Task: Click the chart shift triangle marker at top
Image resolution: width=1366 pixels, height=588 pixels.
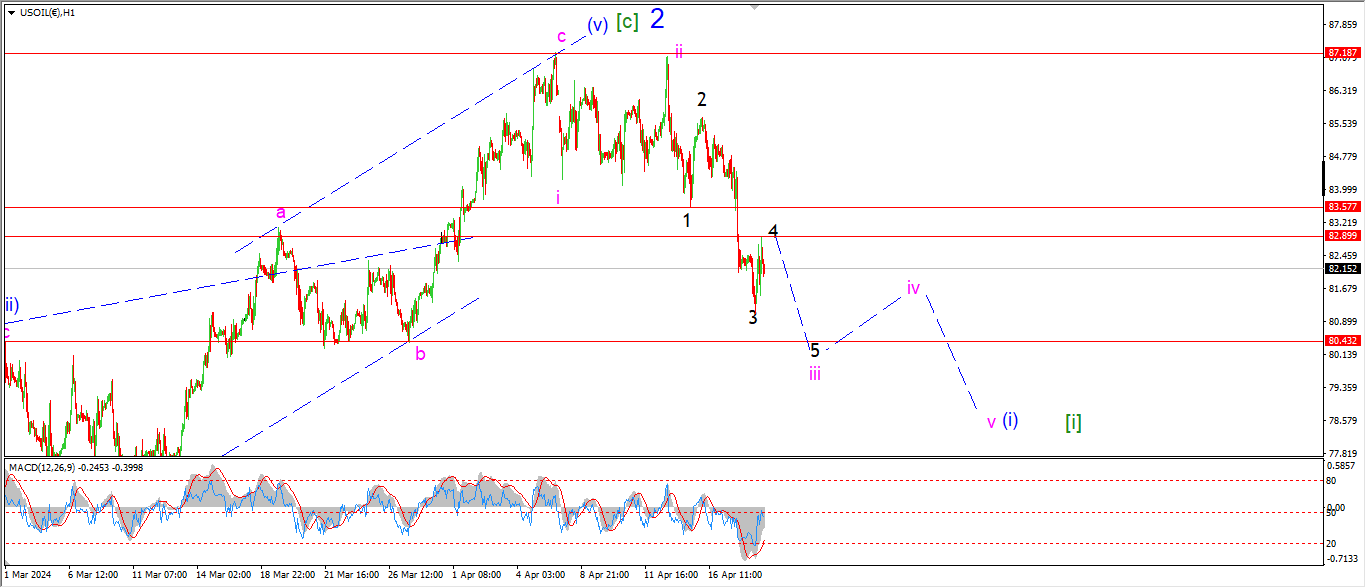Action: (754, 6)
